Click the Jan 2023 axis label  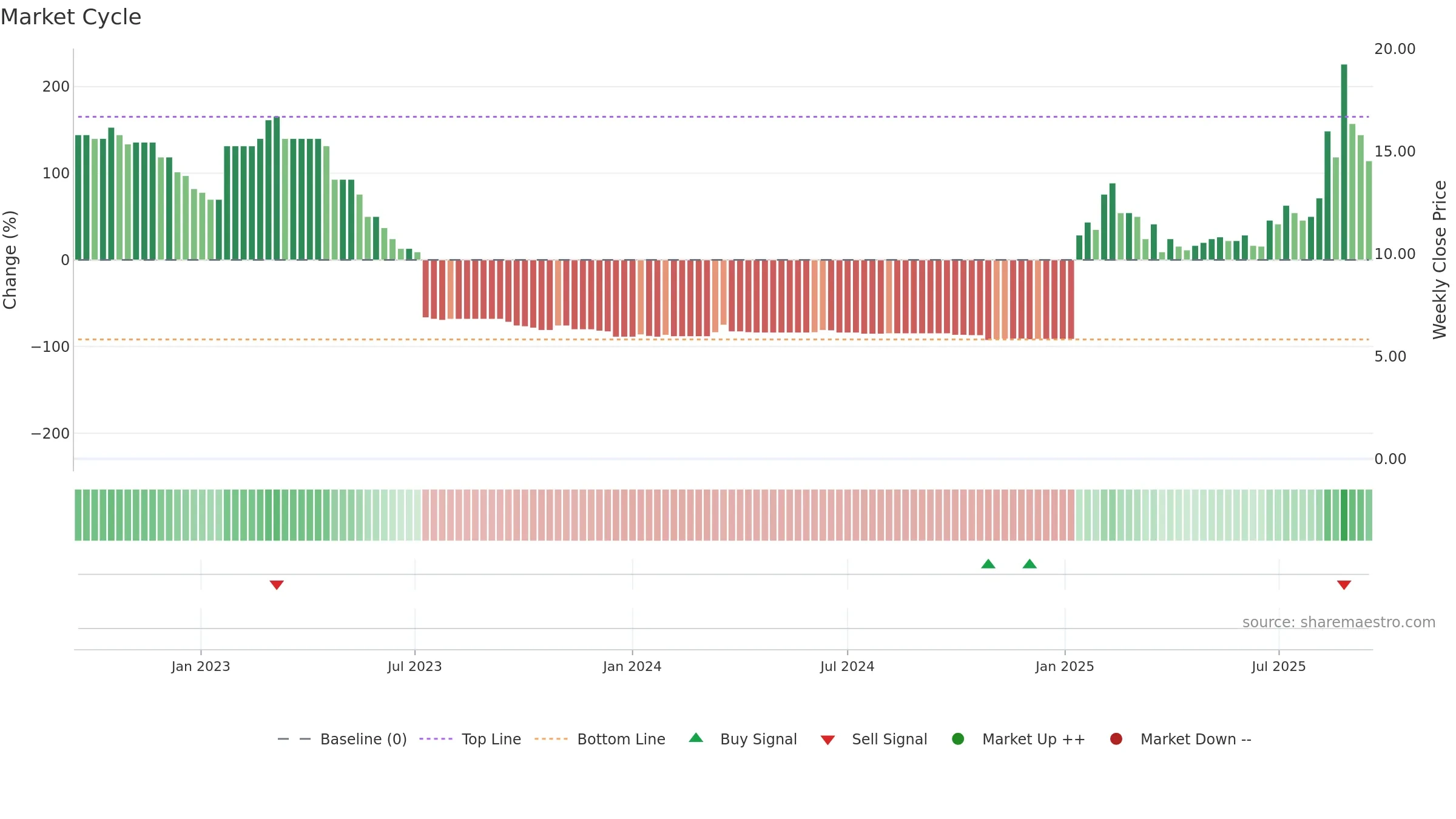(201, 666)
